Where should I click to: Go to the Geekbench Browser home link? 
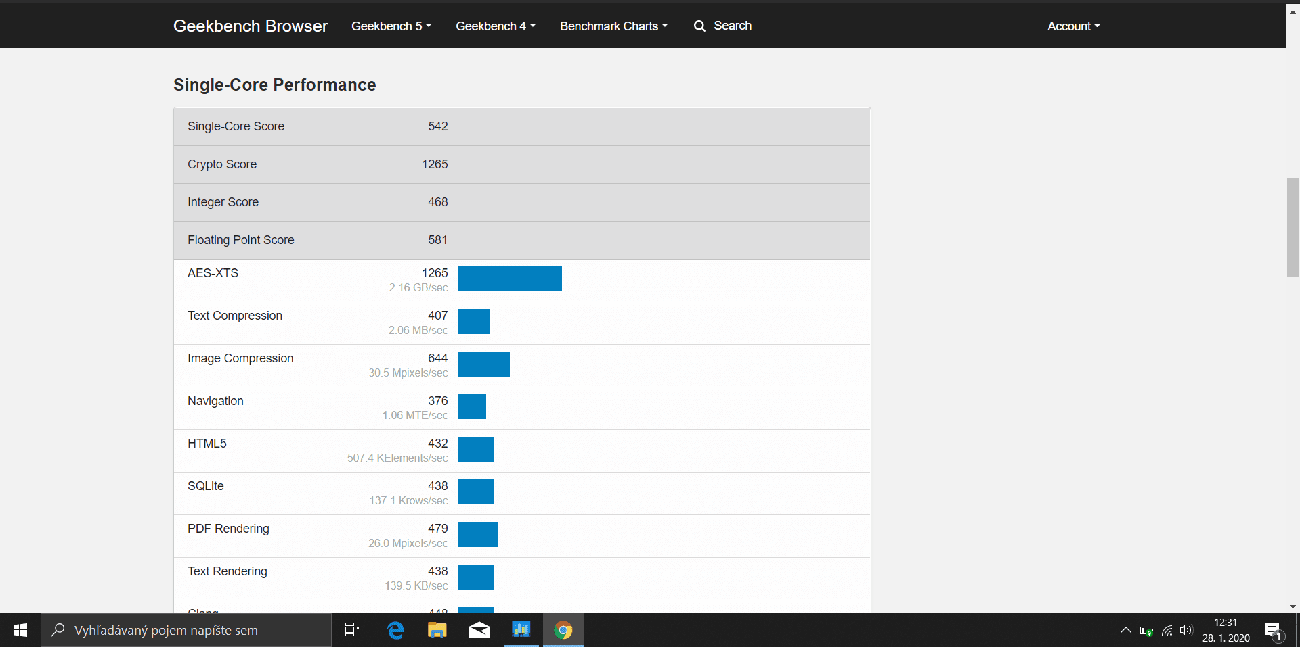(x=250, y=26)
